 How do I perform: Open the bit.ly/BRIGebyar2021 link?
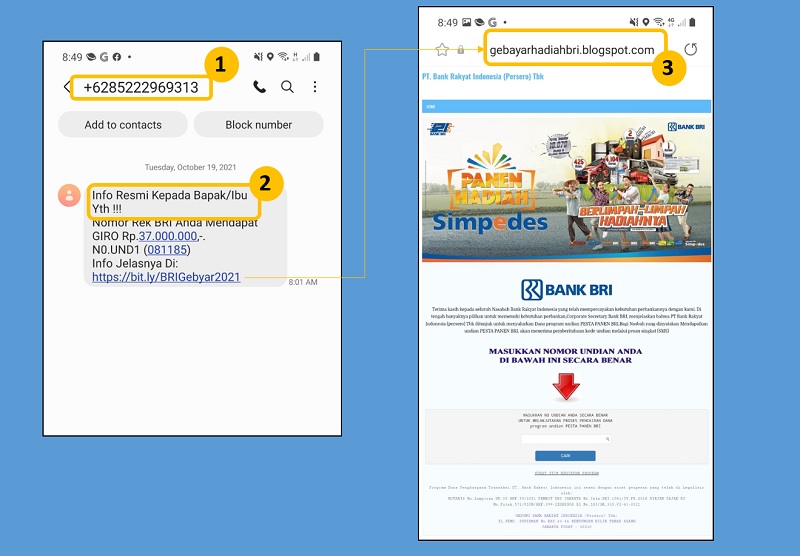(166, 277)
